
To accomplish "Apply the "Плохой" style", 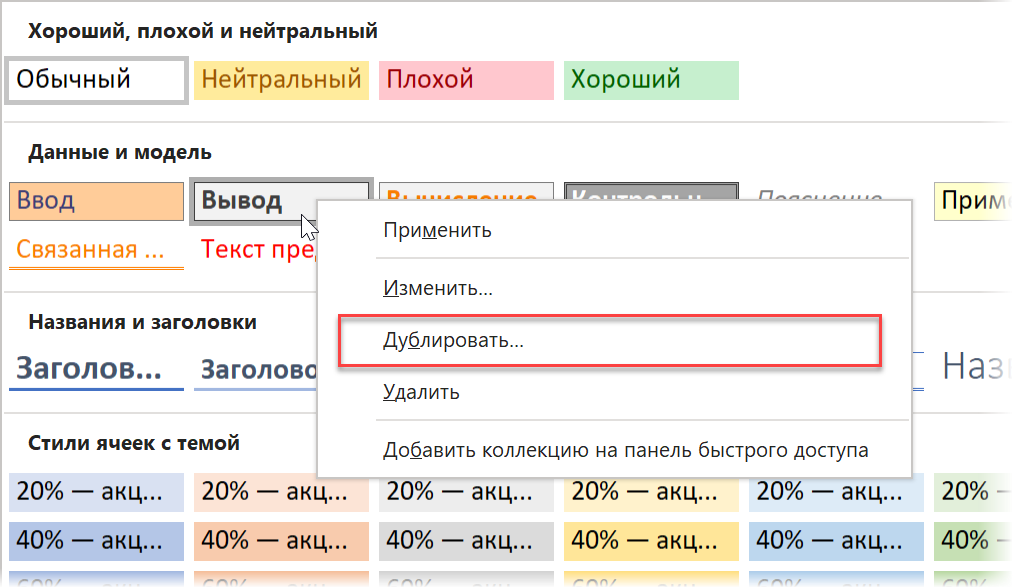I will click(x=466, y=80).
